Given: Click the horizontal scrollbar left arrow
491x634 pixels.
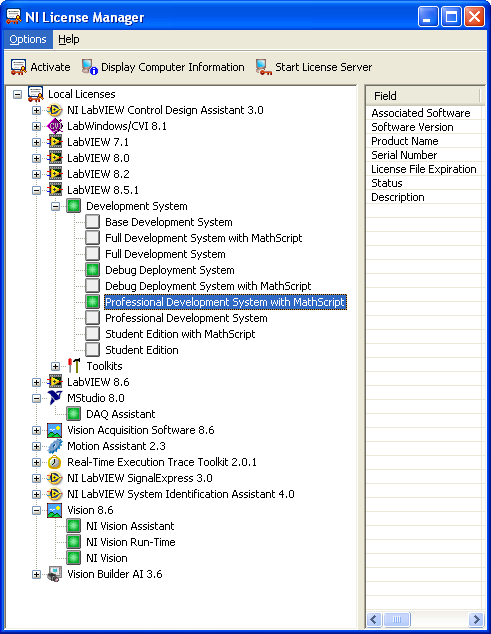Looking at the screenshot, I should pos(374,619).
